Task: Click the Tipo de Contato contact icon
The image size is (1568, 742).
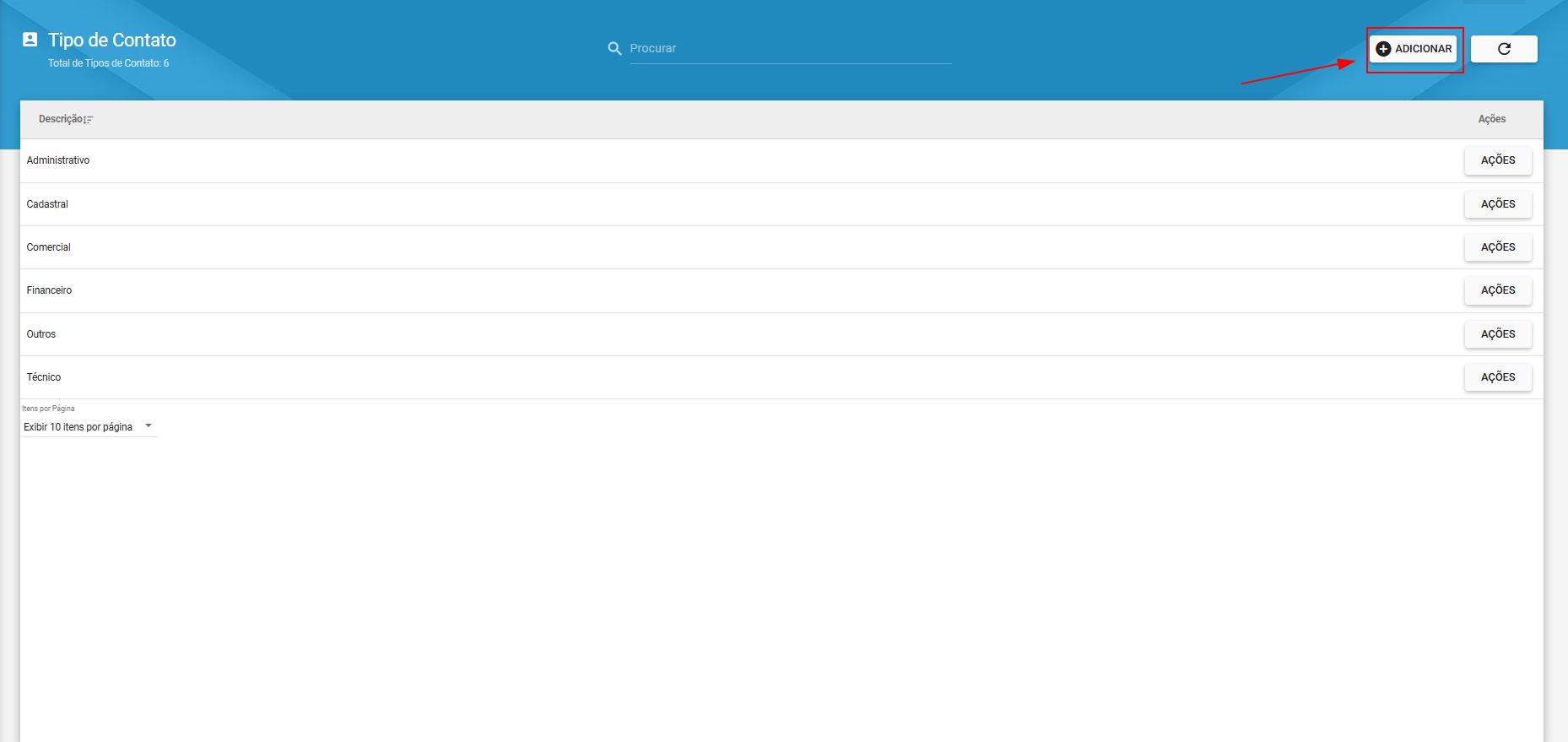Action: coord(30,40)
